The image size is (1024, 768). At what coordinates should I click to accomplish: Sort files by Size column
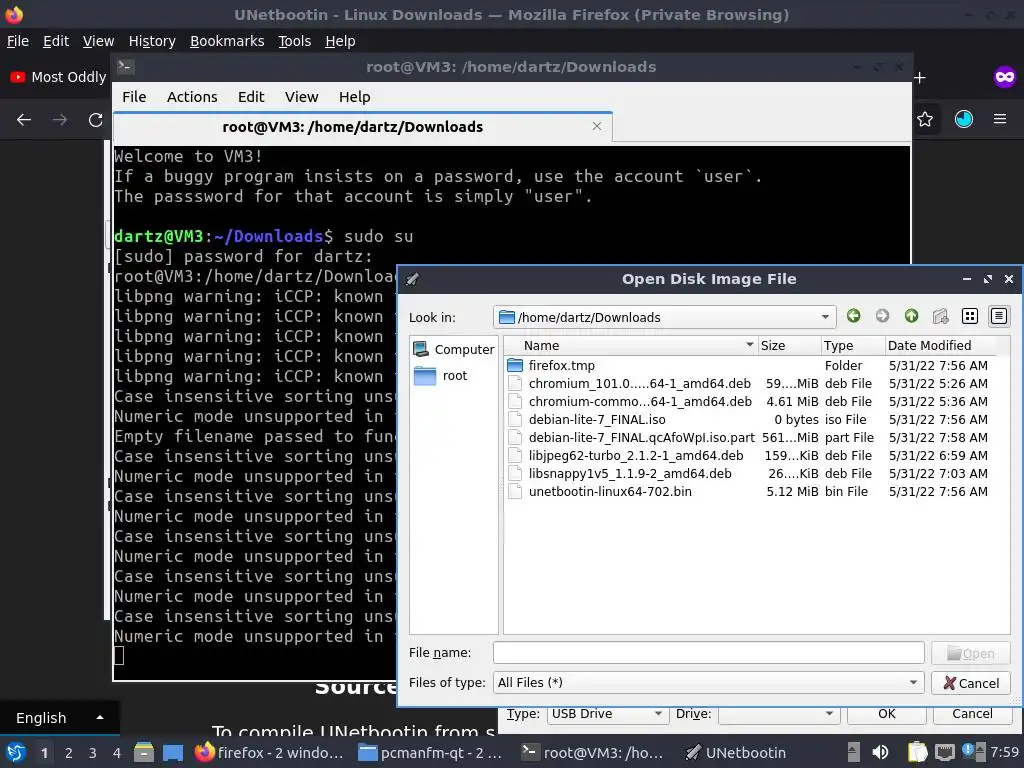click(x=789, y=345)
